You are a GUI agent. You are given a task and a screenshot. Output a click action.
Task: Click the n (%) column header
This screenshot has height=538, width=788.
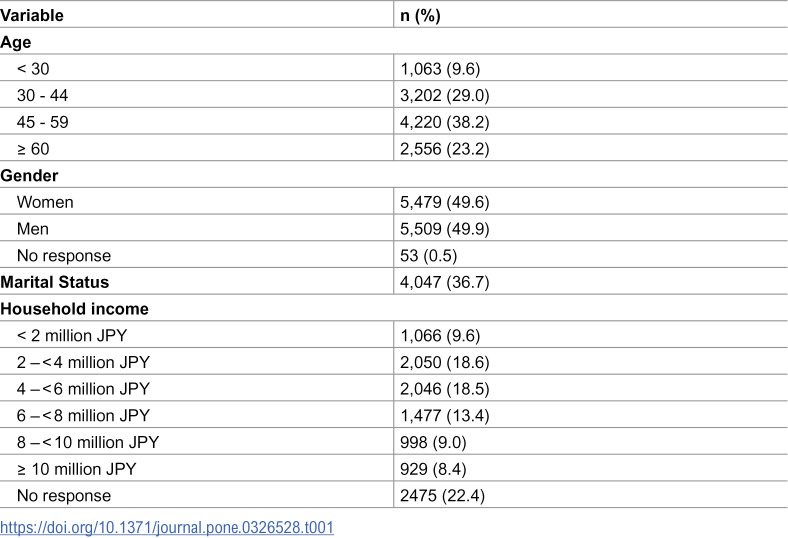point(420,15)
